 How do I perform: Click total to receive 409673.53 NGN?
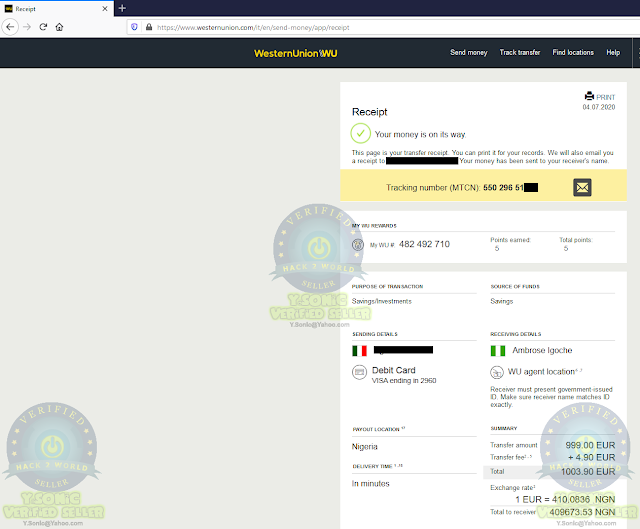tap(582, 512)
